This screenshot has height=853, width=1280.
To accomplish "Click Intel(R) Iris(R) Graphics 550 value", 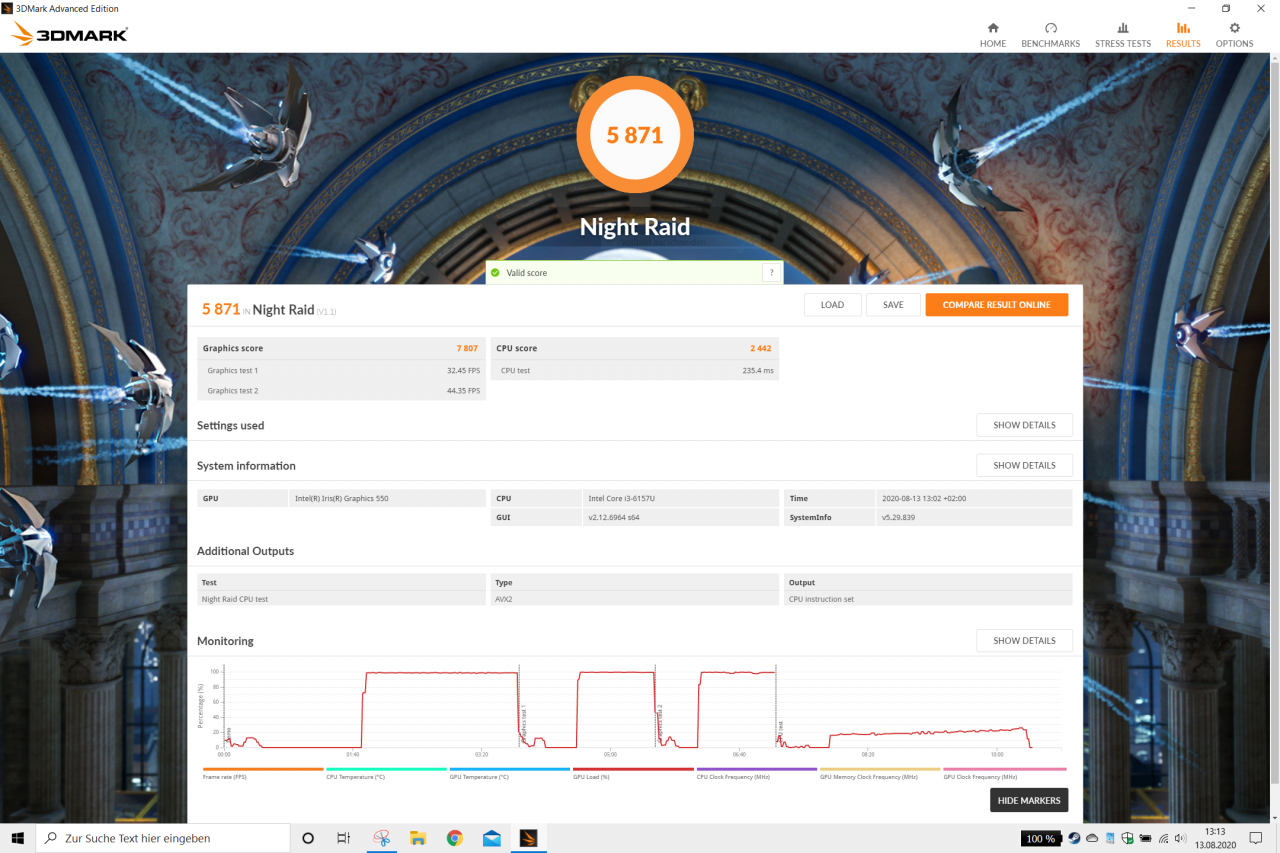I will (341, 498).
